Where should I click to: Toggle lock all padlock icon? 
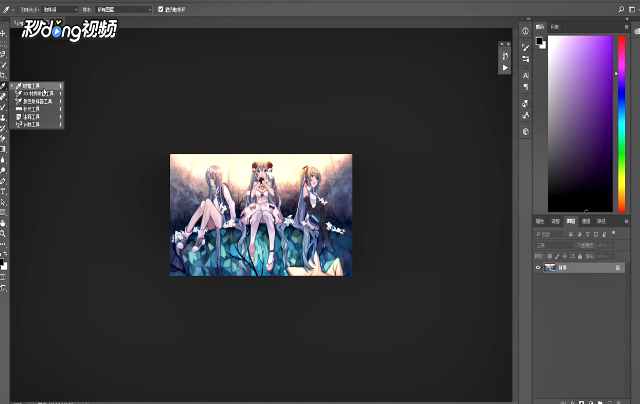[580, 256]
